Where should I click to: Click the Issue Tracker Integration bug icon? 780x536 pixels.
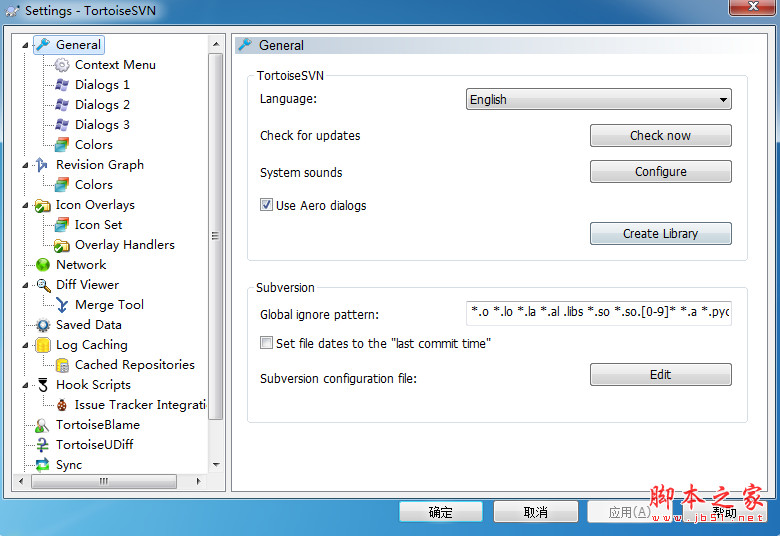pos(62,405)
